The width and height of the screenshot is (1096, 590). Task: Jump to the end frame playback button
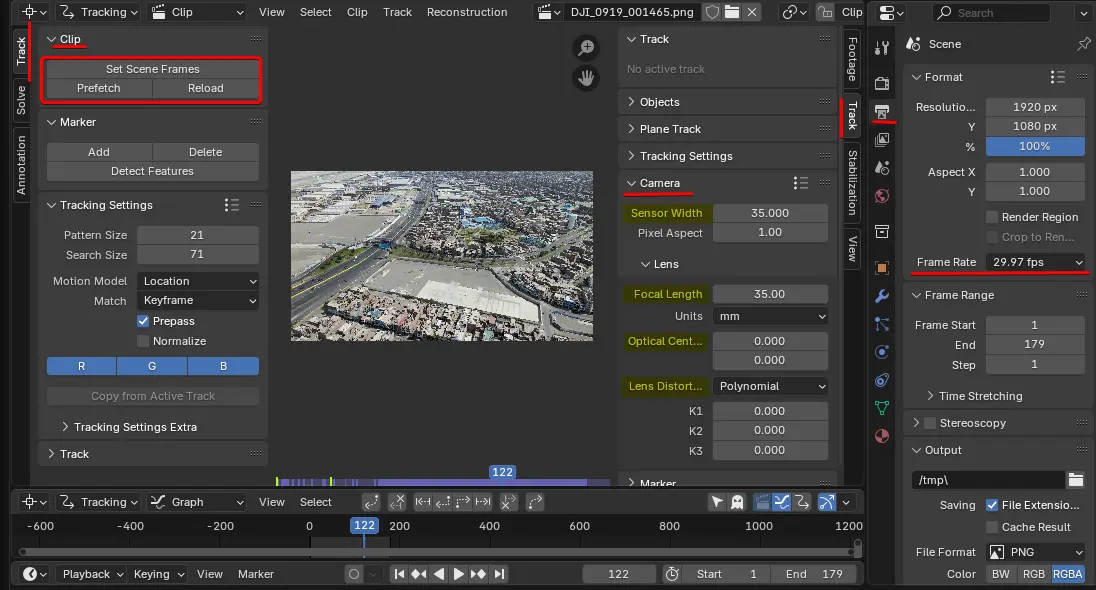[499, 574]
